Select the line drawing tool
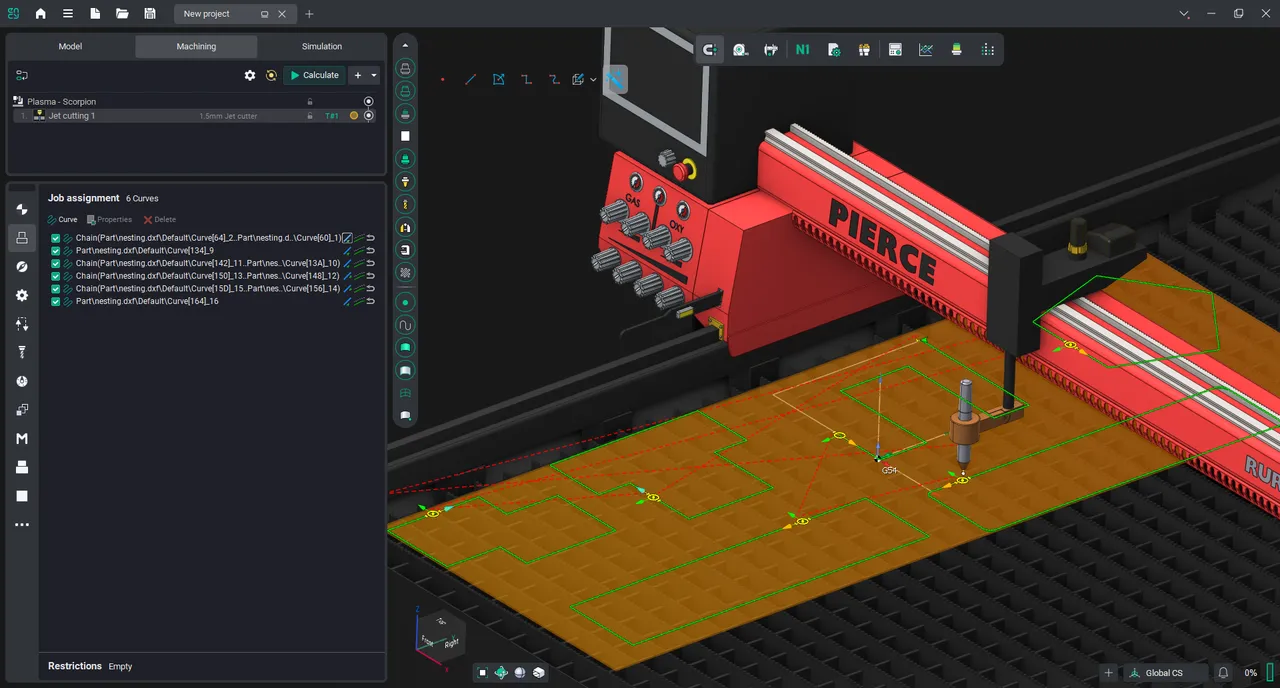The image size is (1280, 688). click(x=470, y=79)
